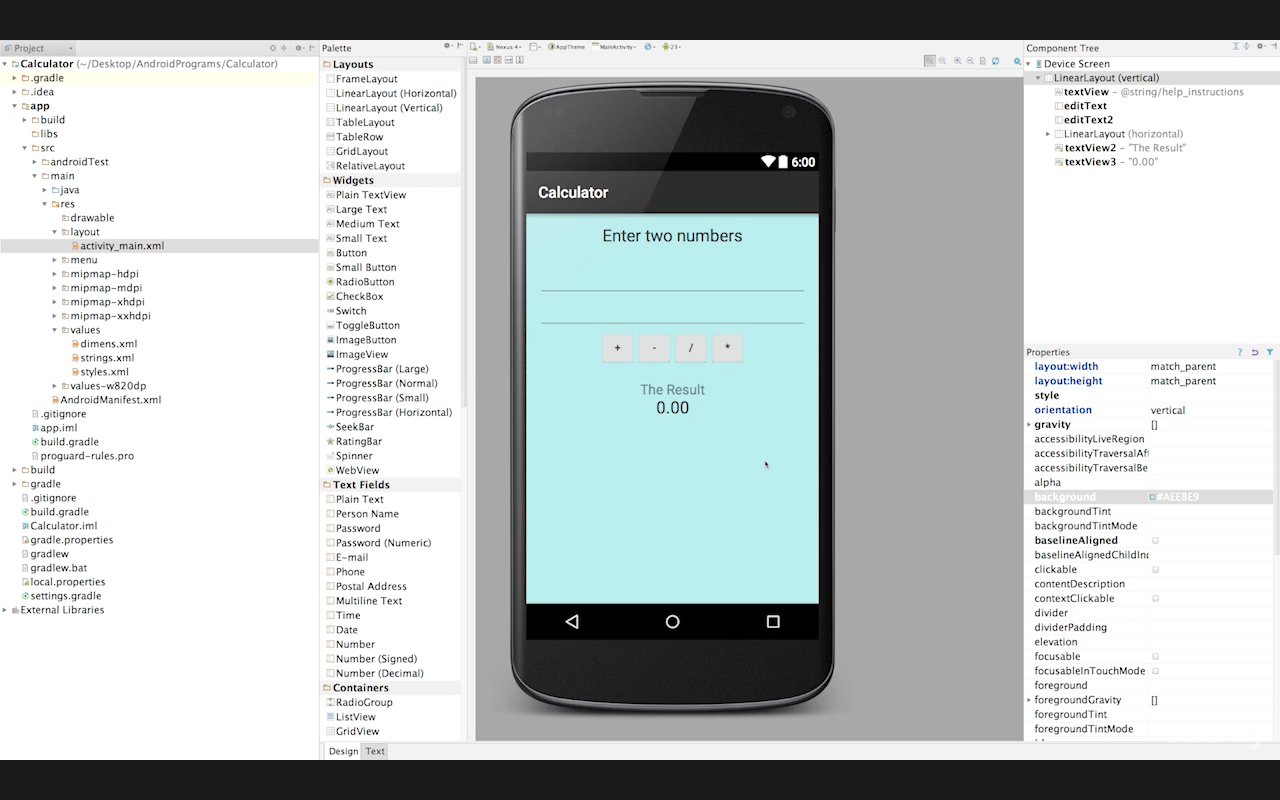The width and height of the screenshot is (1280, 800).
Task: Click the Android API version 23 icon
Action: 670,47
